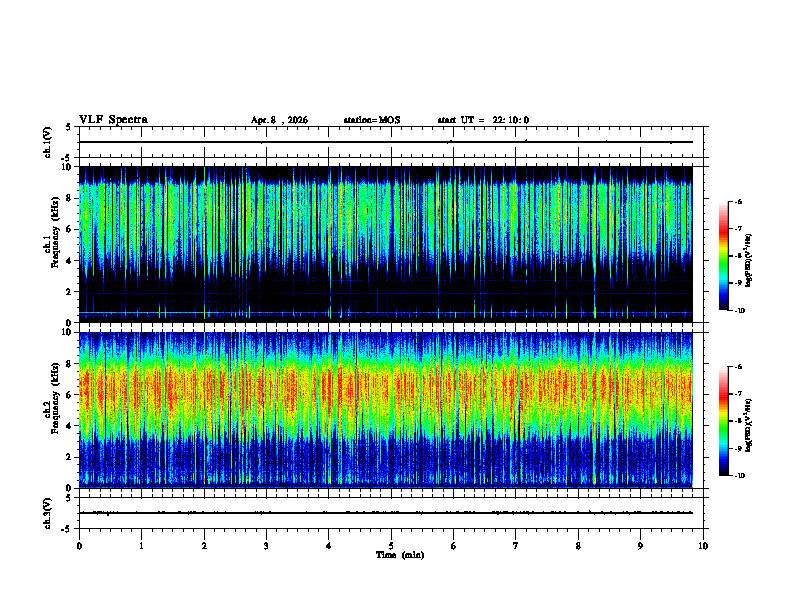Click time axis tick label "8"

[x=578, y=546]
